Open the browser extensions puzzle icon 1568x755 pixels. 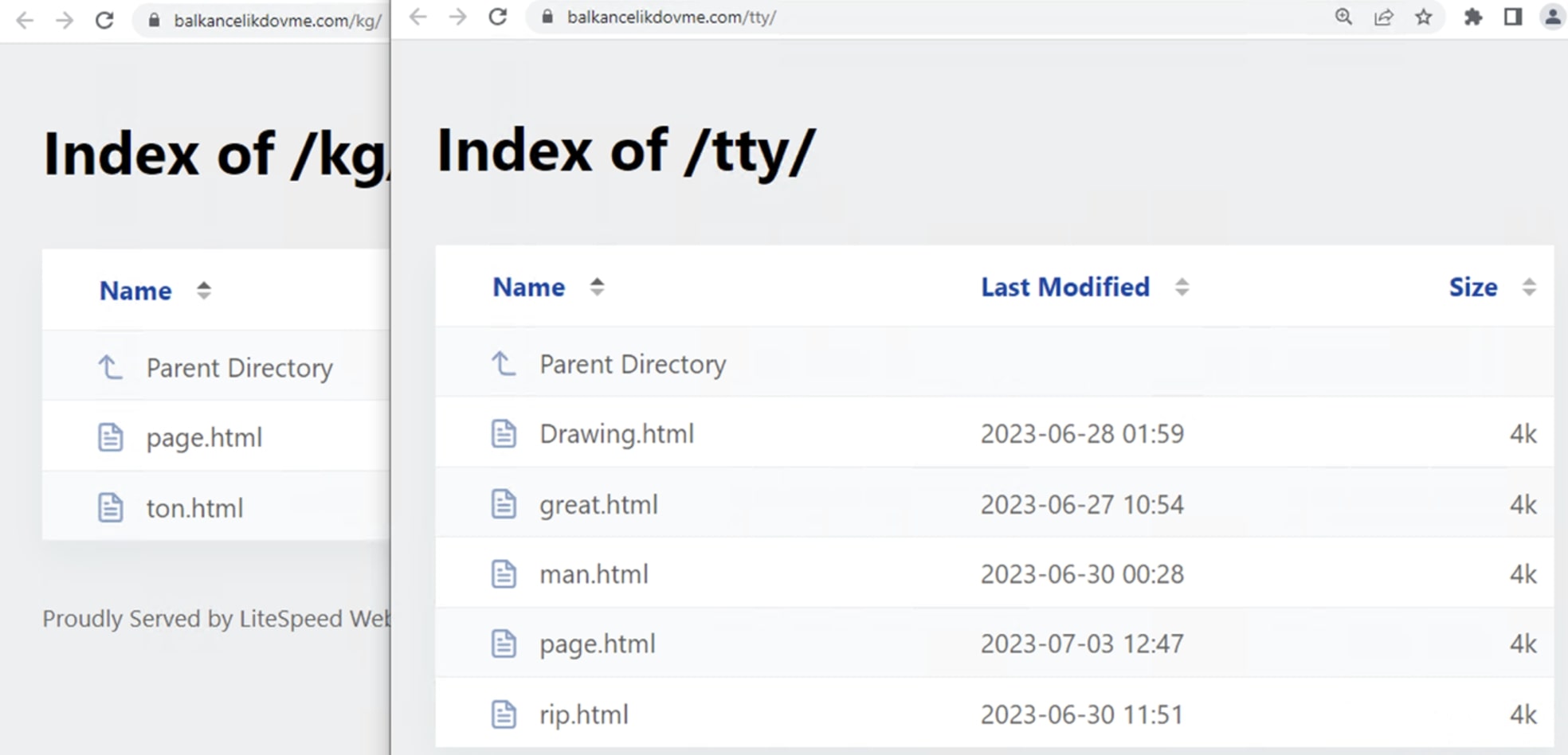pyautogui.click(x=1473, y=17)
